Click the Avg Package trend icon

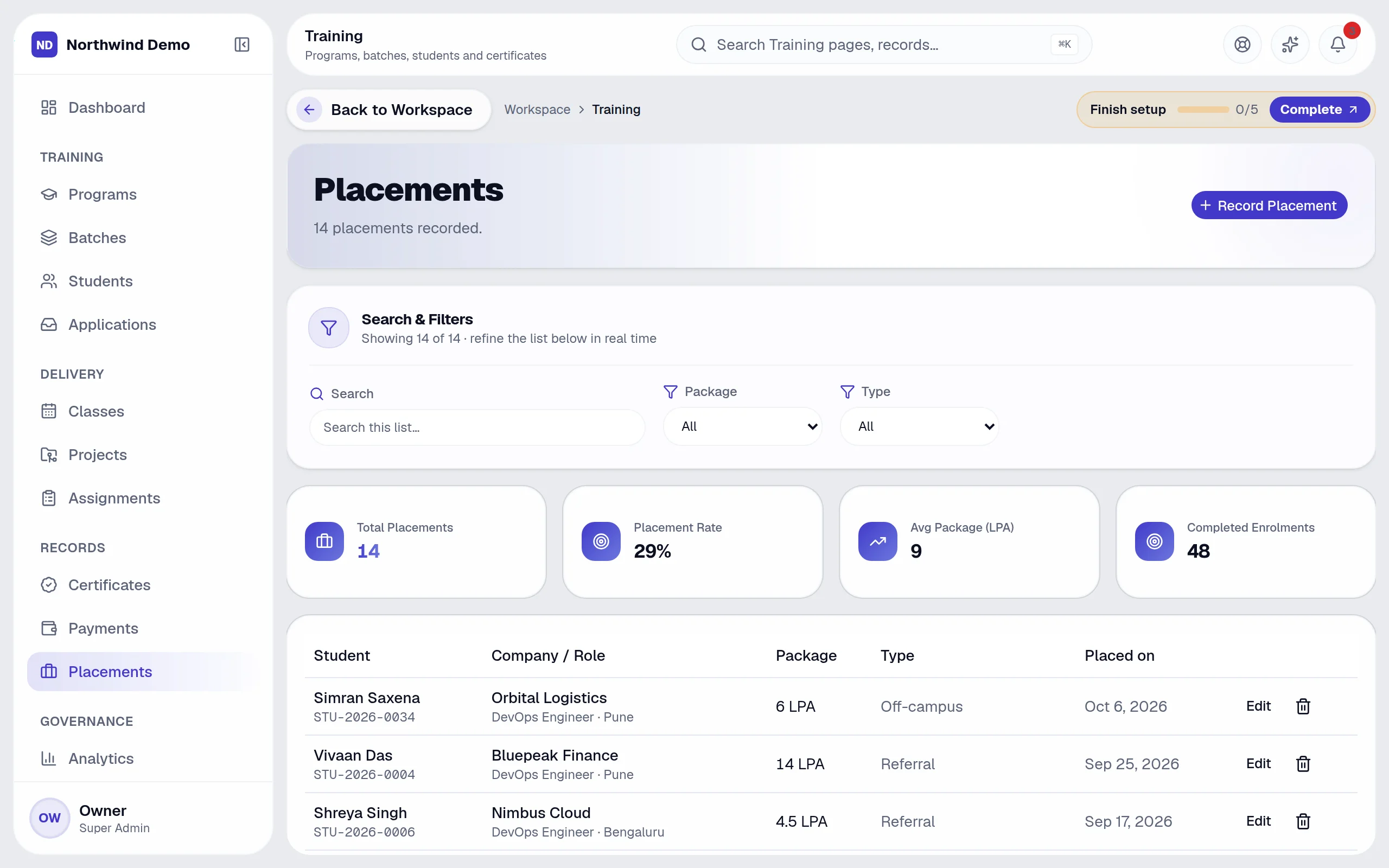tap(877, 541)
